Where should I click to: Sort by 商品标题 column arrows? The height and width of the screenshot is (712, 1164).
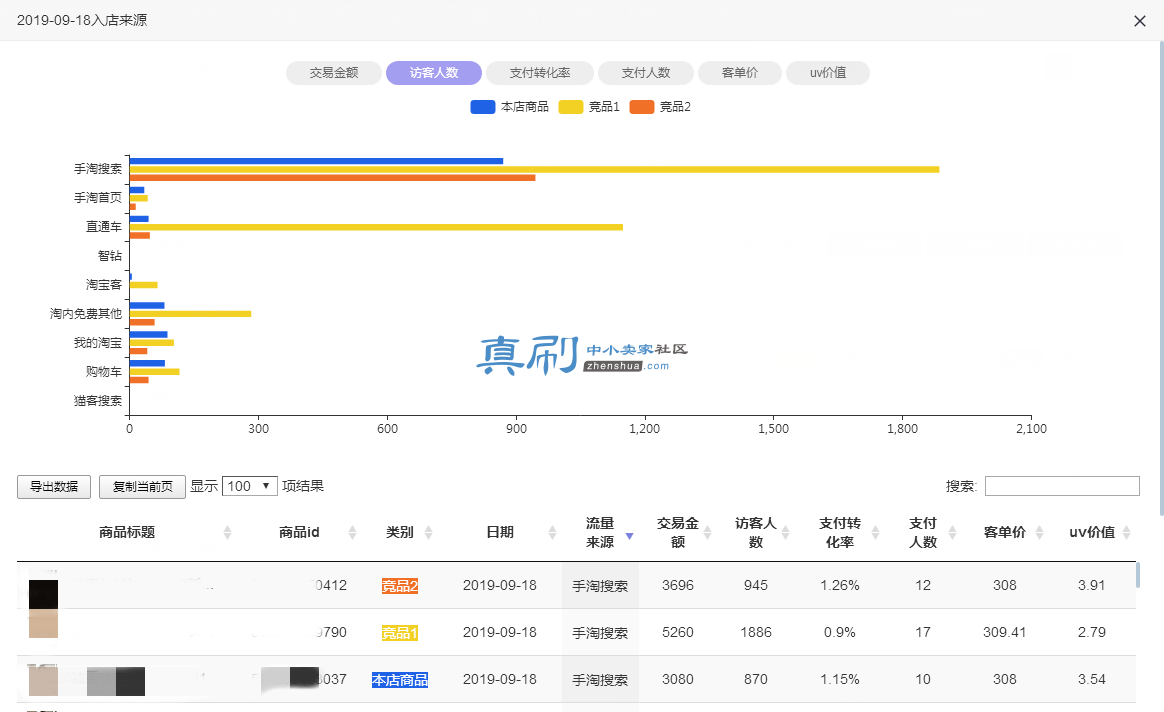click(227, 532)
